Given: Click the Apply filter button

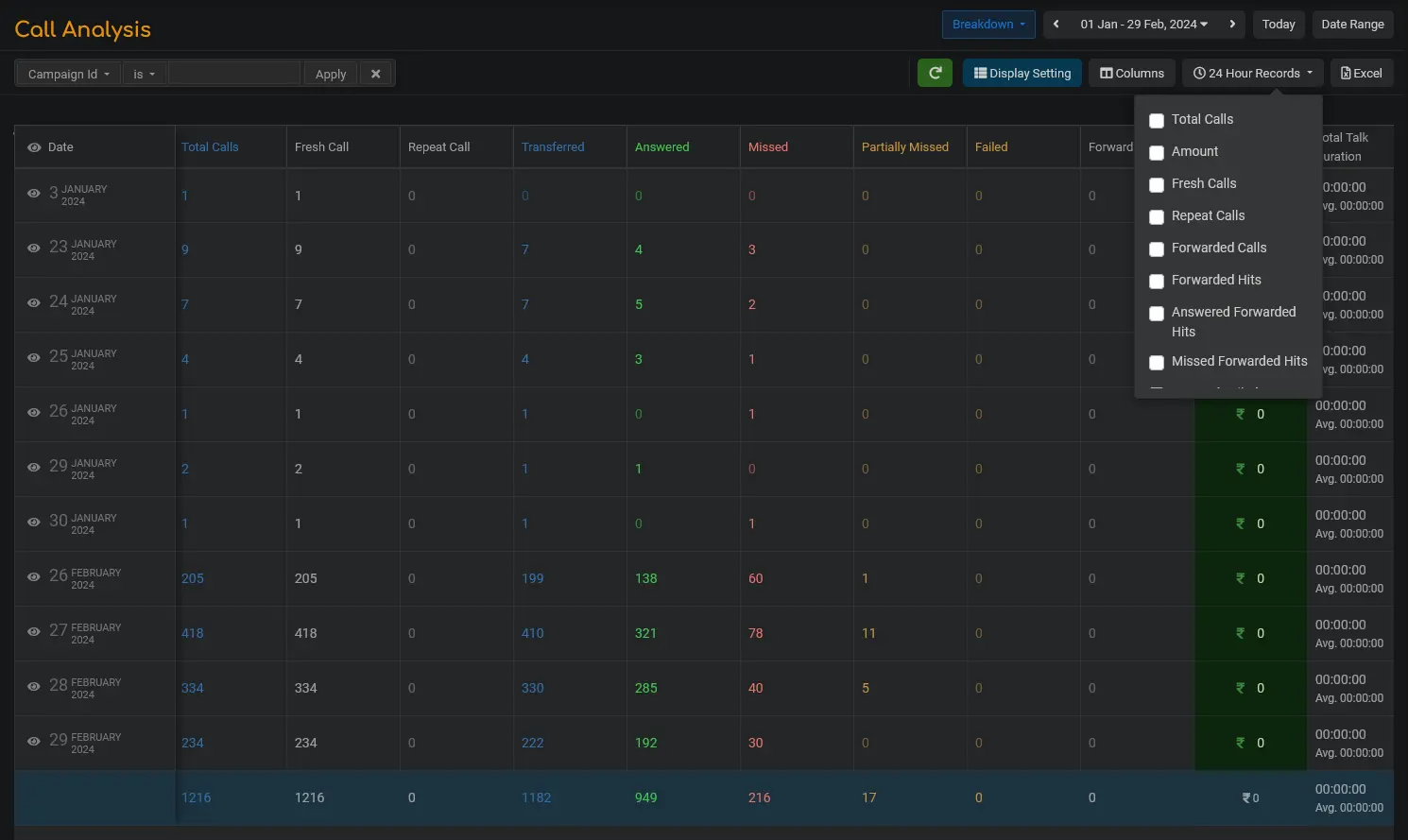Looking at the screenshot, I should [331, 74].
